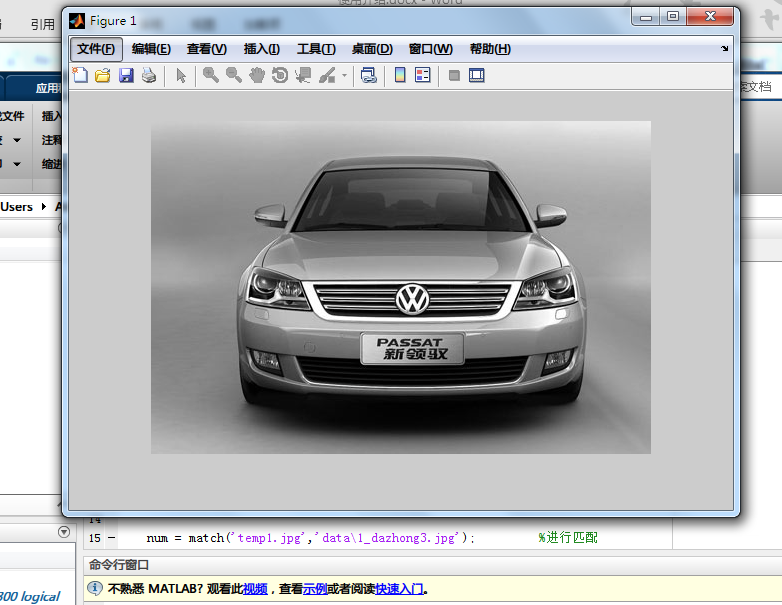Screen dimensions: 782x605
Task: Open the 工具(T) menu
Action: coord(316,49)
